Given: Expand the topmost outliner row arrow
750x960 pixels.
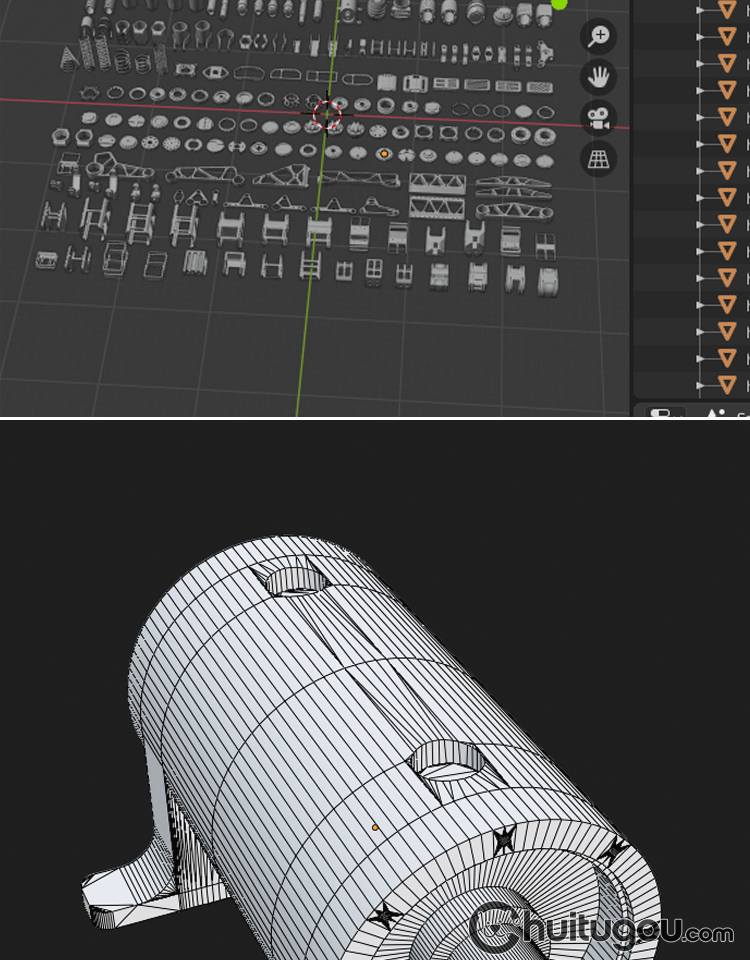Looking at the screenshot, I should point(700,9).
